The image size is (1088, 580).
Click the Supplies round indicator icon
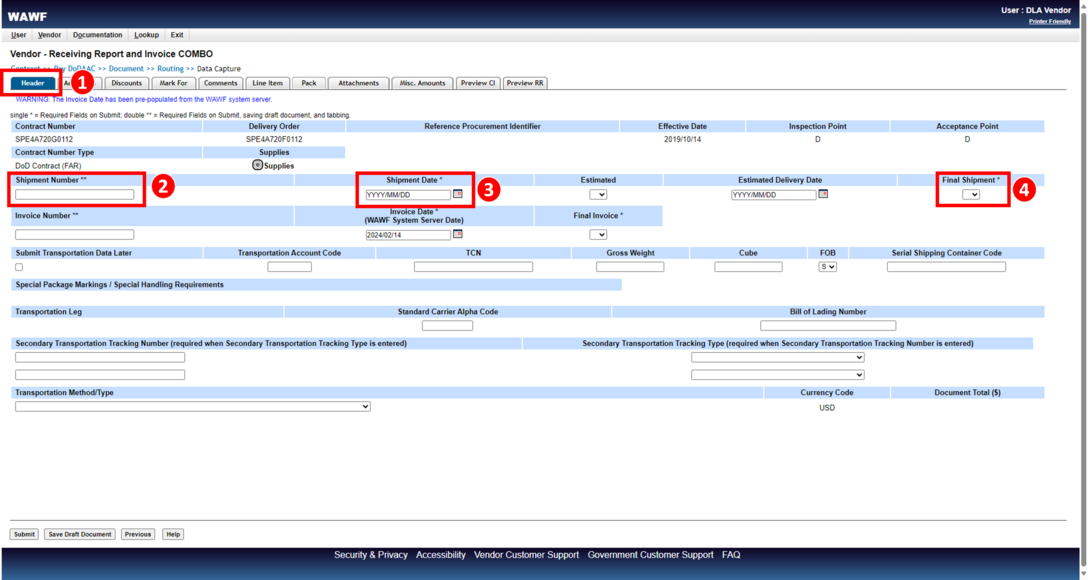coord(257,165)
